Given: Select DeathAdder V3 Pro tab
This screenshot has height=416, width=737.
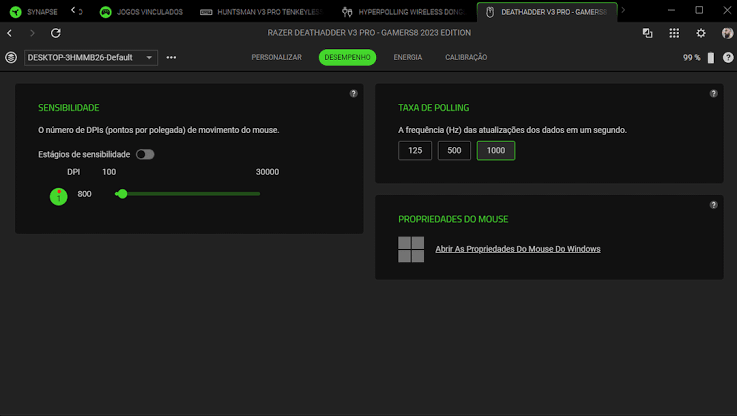Looking at the screenshot, I should tap(547, 12).
